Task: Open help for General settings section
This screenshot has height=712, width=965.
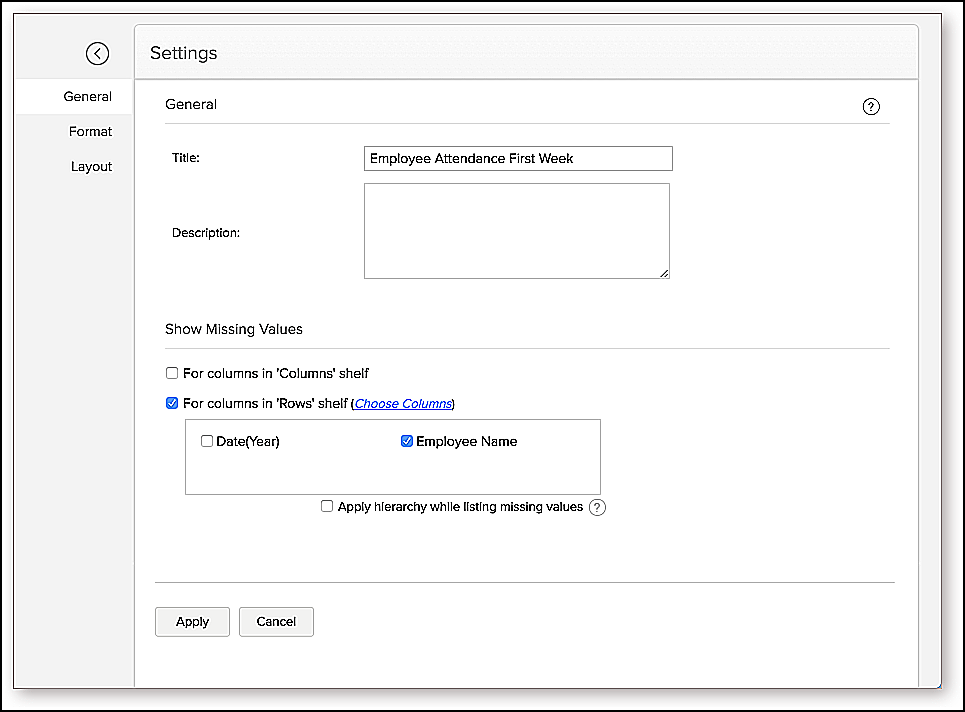Action: [871, 107]
